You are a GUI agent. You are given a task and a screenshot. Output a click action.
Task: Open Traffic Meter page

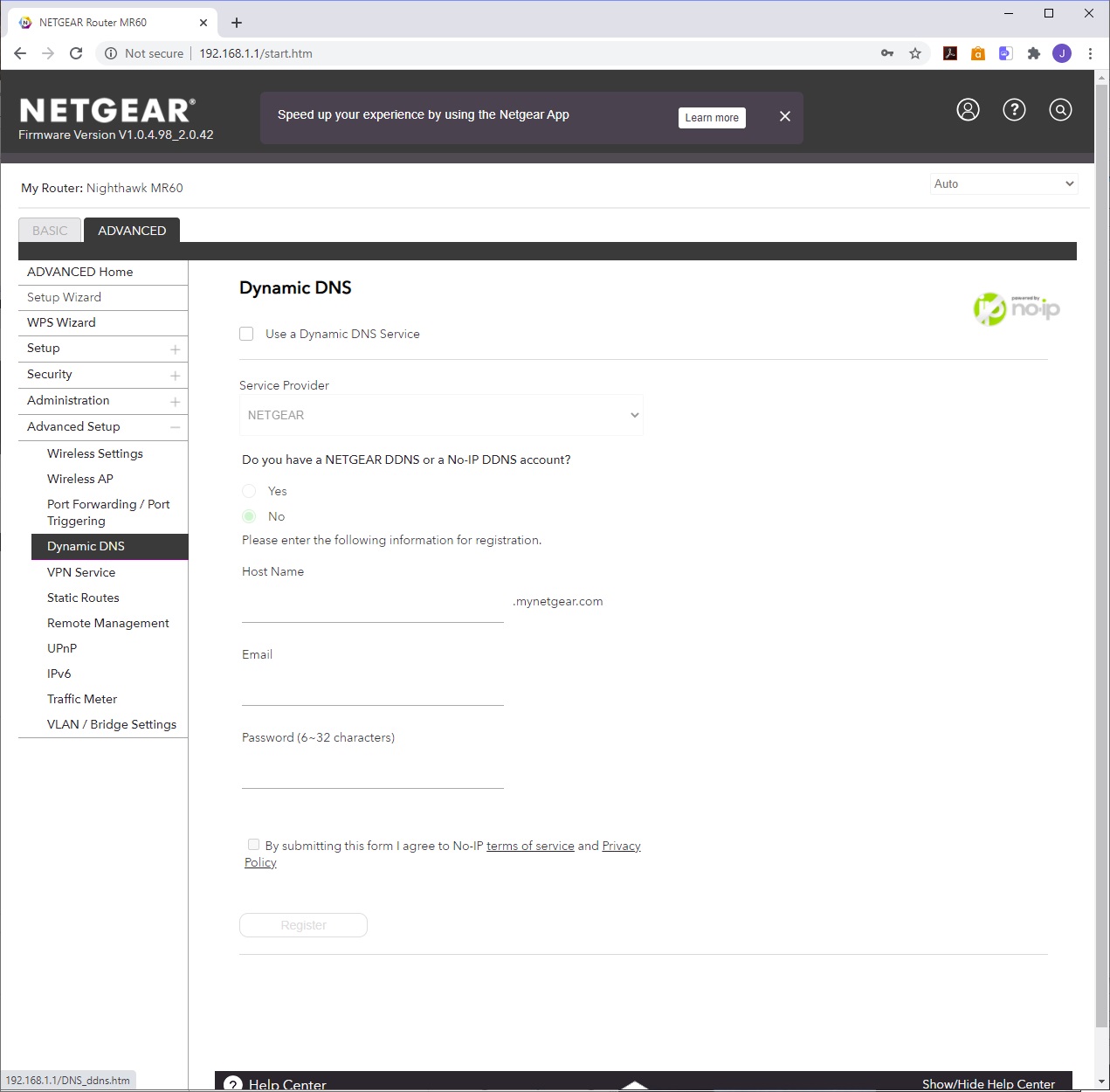tap(82, 699)
